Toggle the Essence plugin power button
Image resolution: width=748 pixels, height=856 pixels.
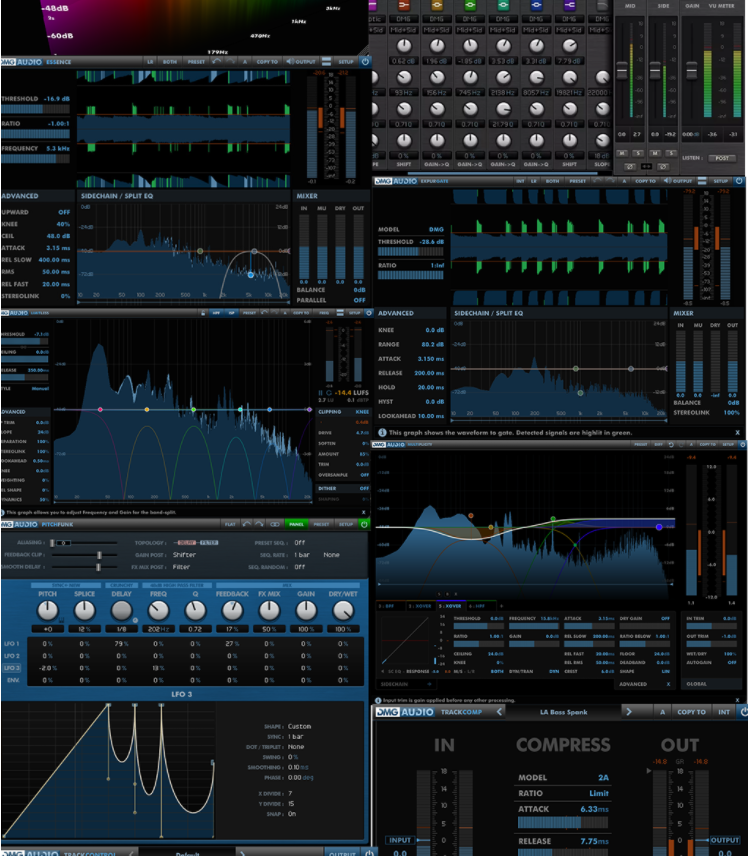tap(365, 62)
